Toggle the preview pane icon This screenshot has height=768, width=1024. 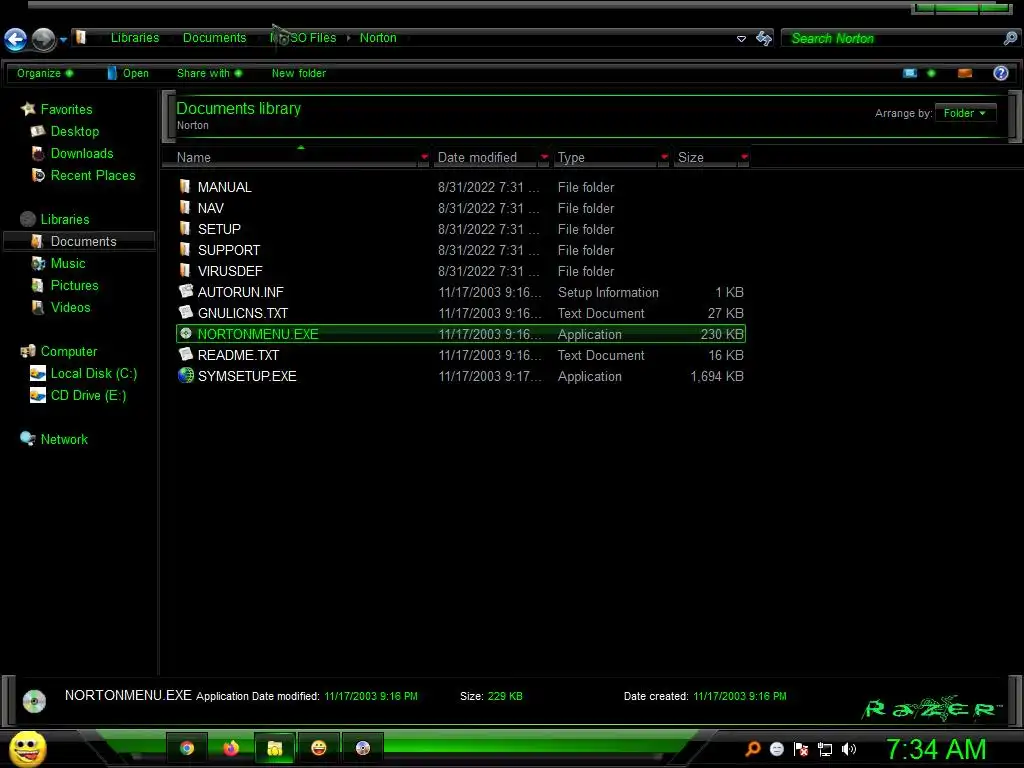pos(965,73)
